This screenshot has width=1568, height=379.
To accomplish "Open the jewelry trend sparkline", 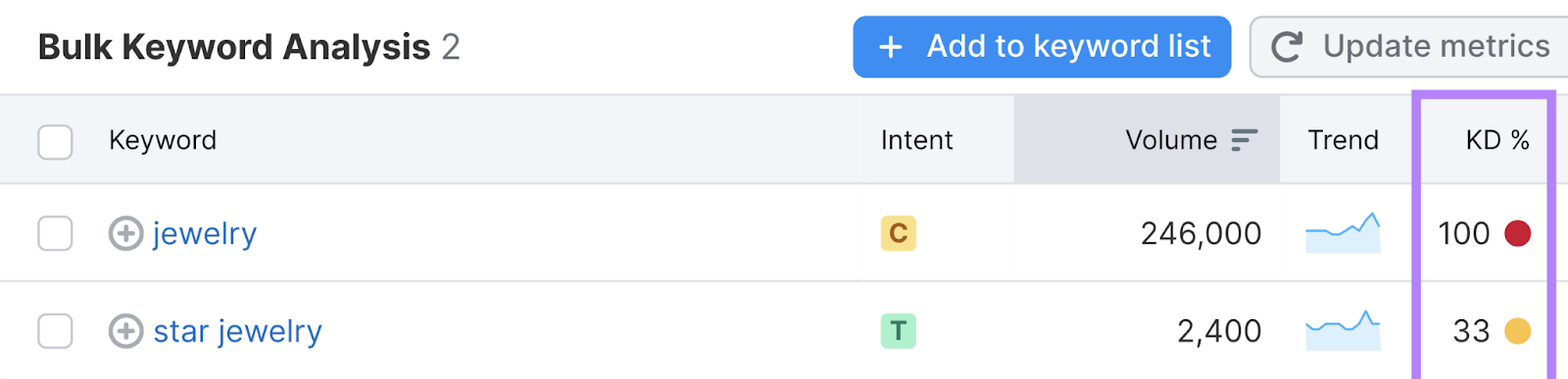I will coord(1343,233).
